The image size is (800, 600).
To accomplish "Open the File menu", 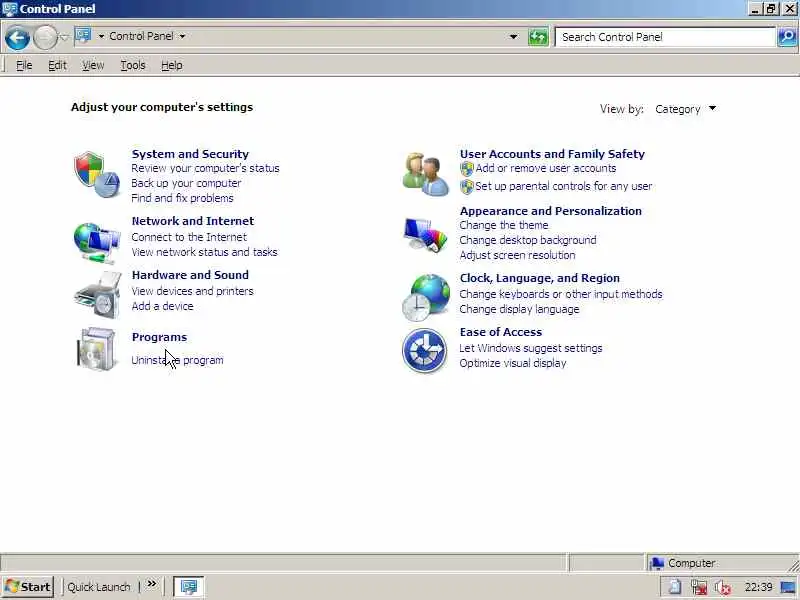I will 24,65.
